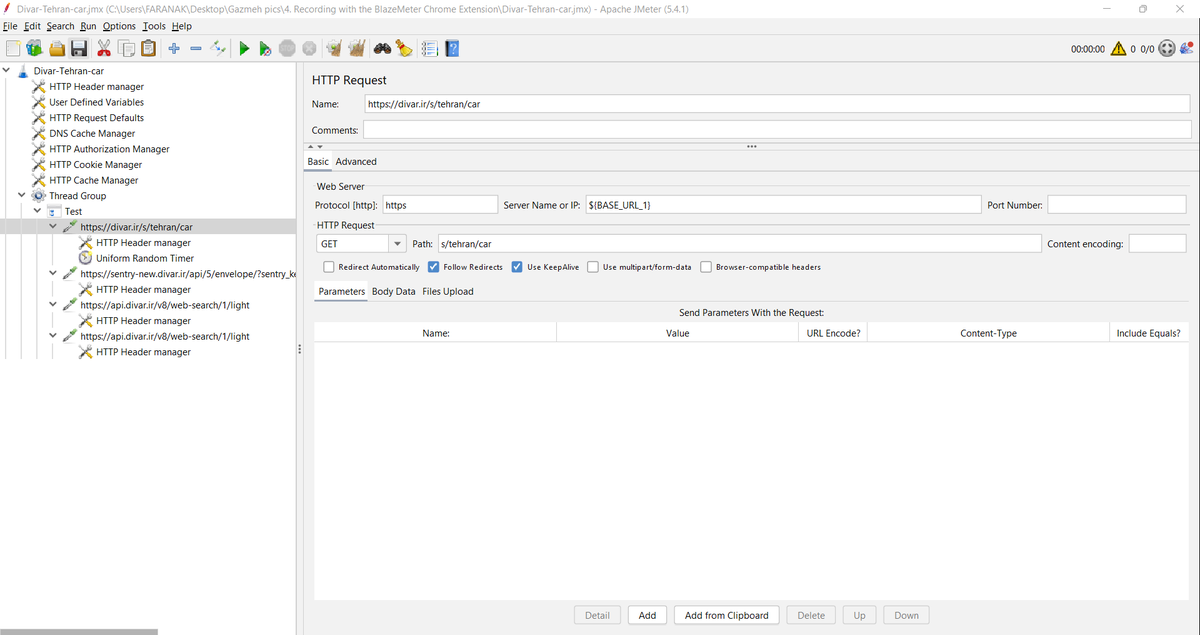Start the test with green play icon
Viewport: 1200px width, 635px height.
(x=243, y=48)
